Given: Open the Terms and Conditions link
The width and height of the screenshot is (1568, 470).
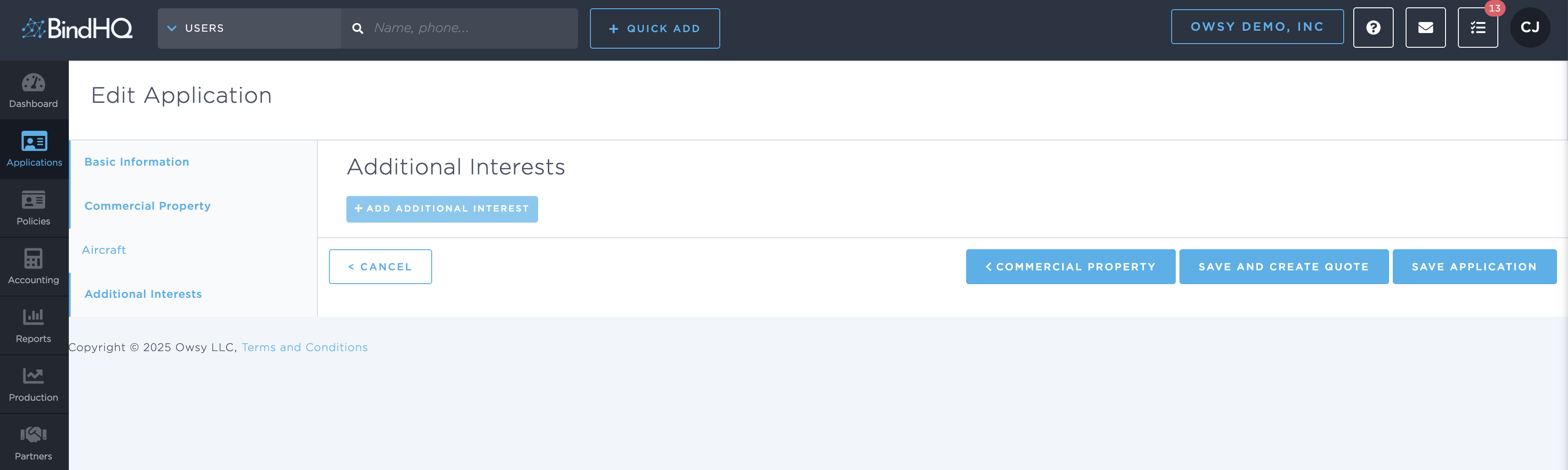Looking at the screenshot, I should click(304, 347).
